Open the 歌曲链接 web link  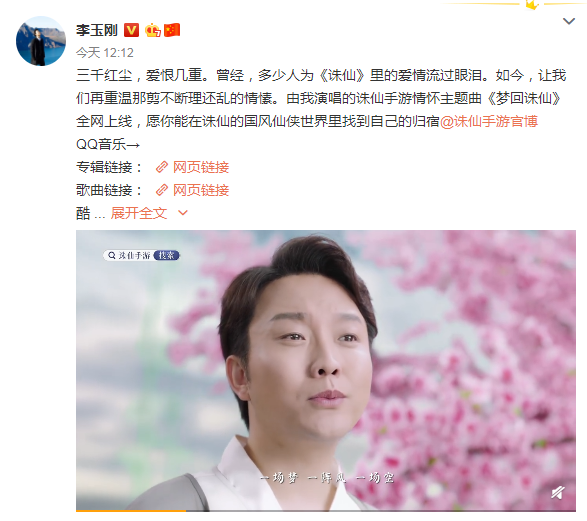pyautogui.click(x=201, y=191)
